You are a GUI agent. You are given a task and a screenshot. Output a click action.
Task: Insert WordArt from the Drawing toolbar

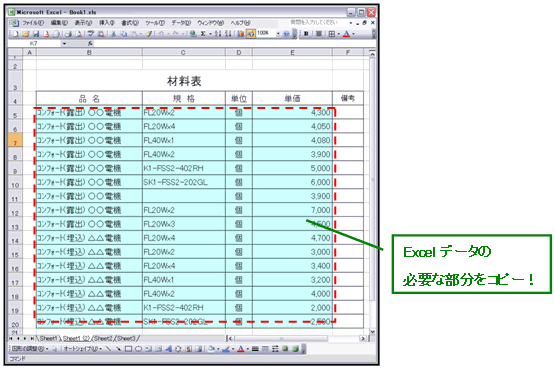tap(169, 349)
